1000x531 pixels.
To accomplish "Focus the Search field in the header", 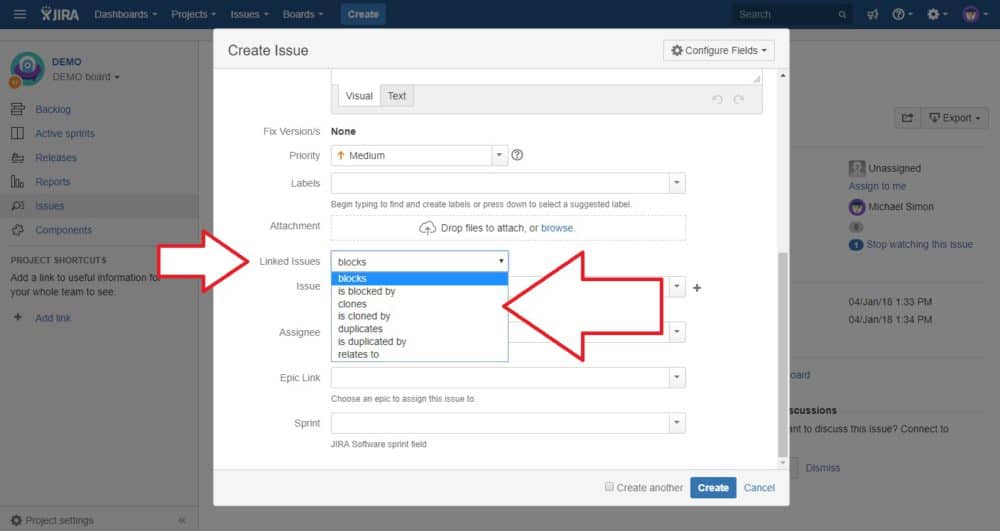I will [791, 14].
